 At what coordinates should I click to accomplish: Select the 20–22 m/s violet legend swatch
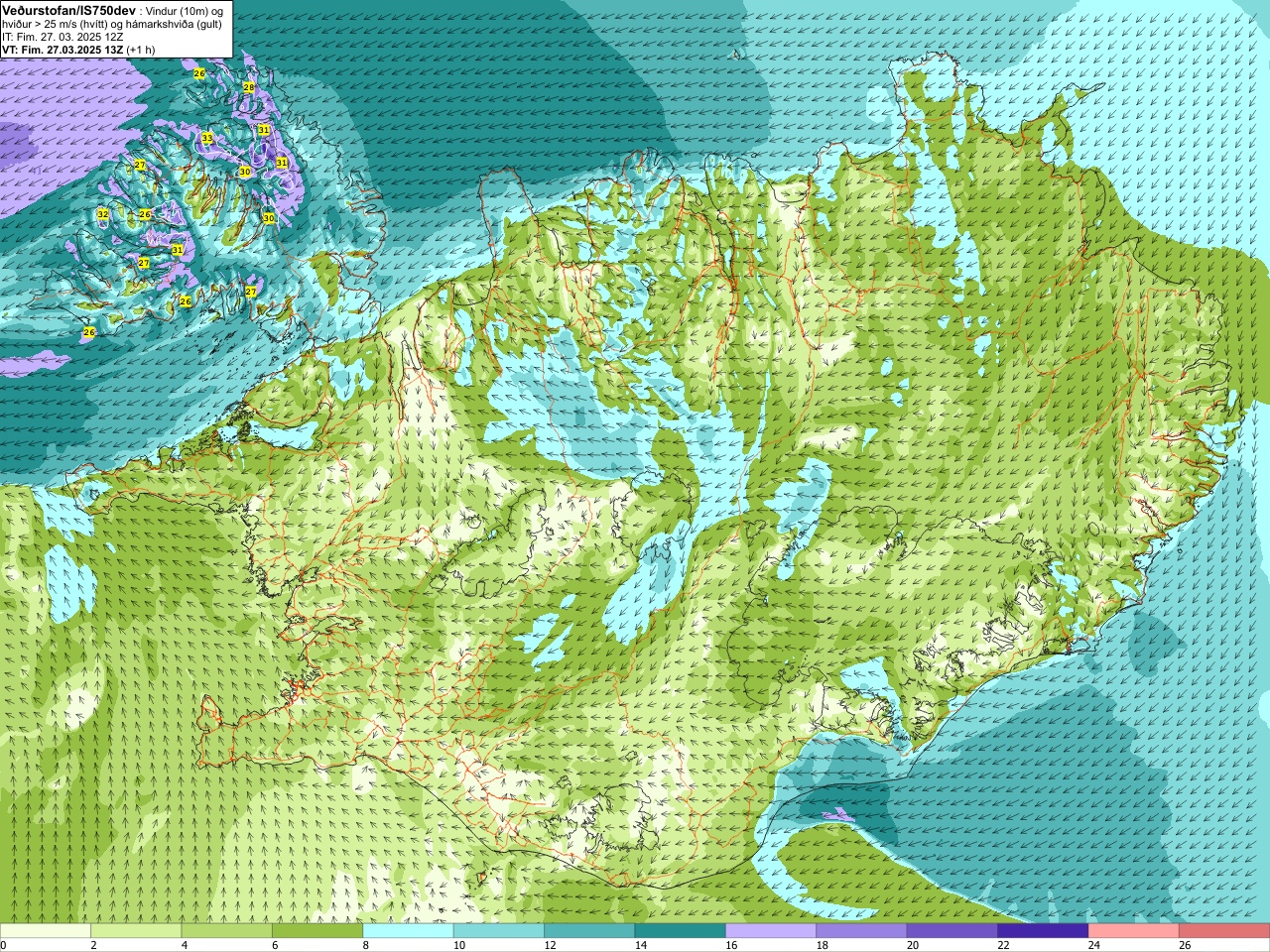coord(952,931)
